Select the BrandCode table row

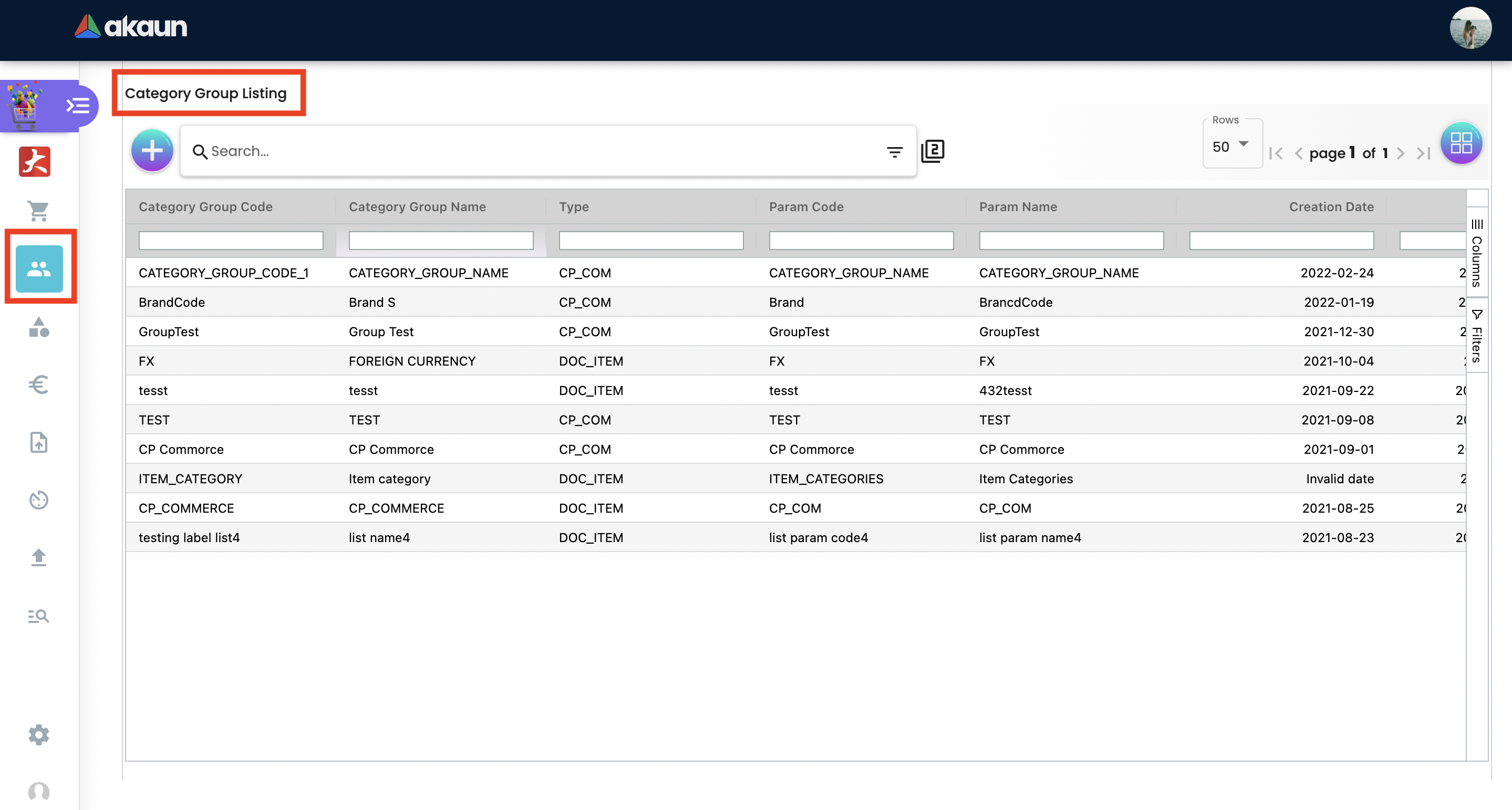point(171,302)
